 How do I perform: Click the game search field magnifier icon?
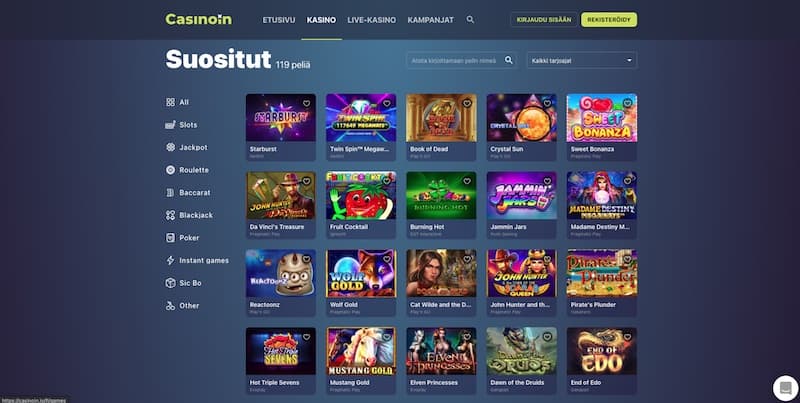pyautogui.click(x=509, y=60)
